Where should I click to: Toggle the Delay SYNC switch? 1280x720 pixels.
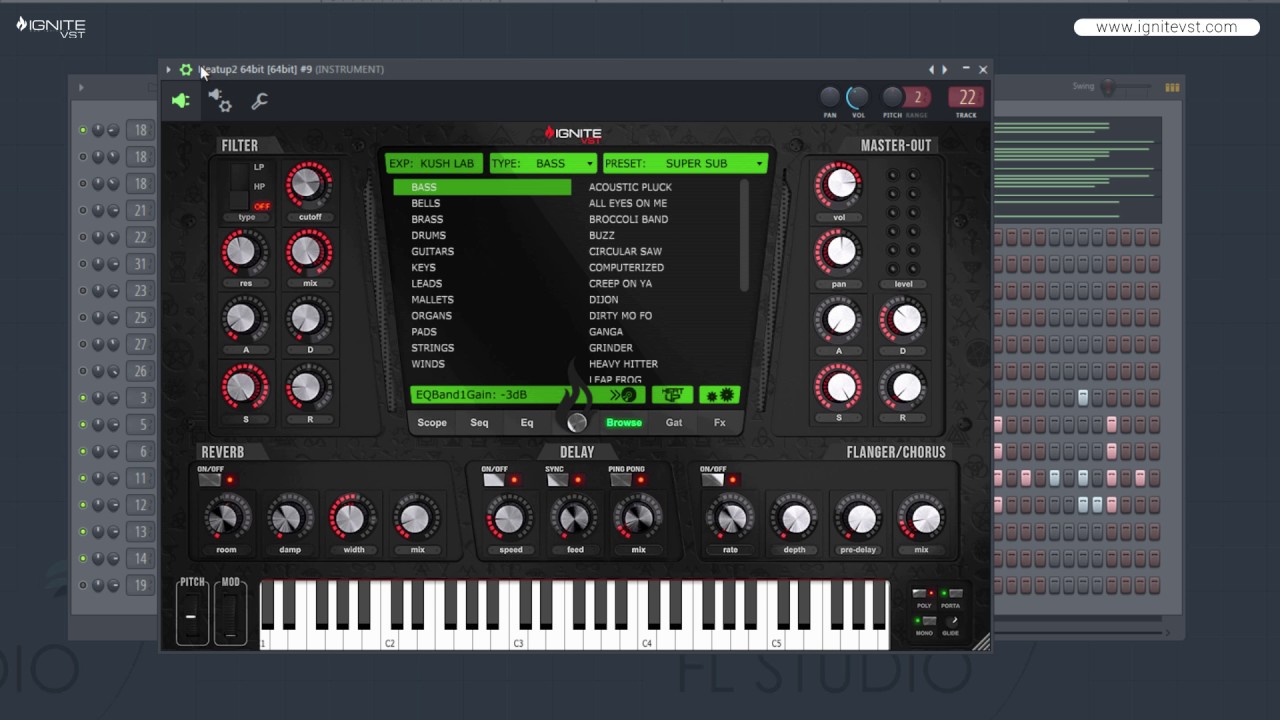[x=557, y=480]
